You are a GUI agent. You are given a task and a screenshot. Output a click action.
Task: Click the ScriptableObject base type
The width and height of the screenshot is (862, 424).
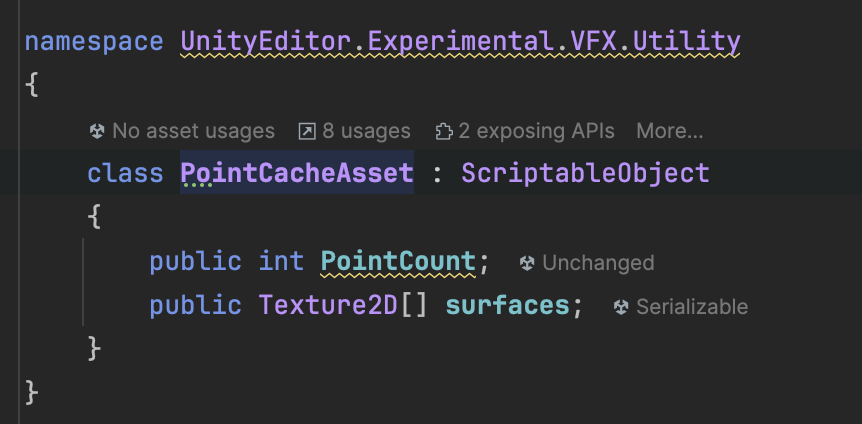point(585,172)
